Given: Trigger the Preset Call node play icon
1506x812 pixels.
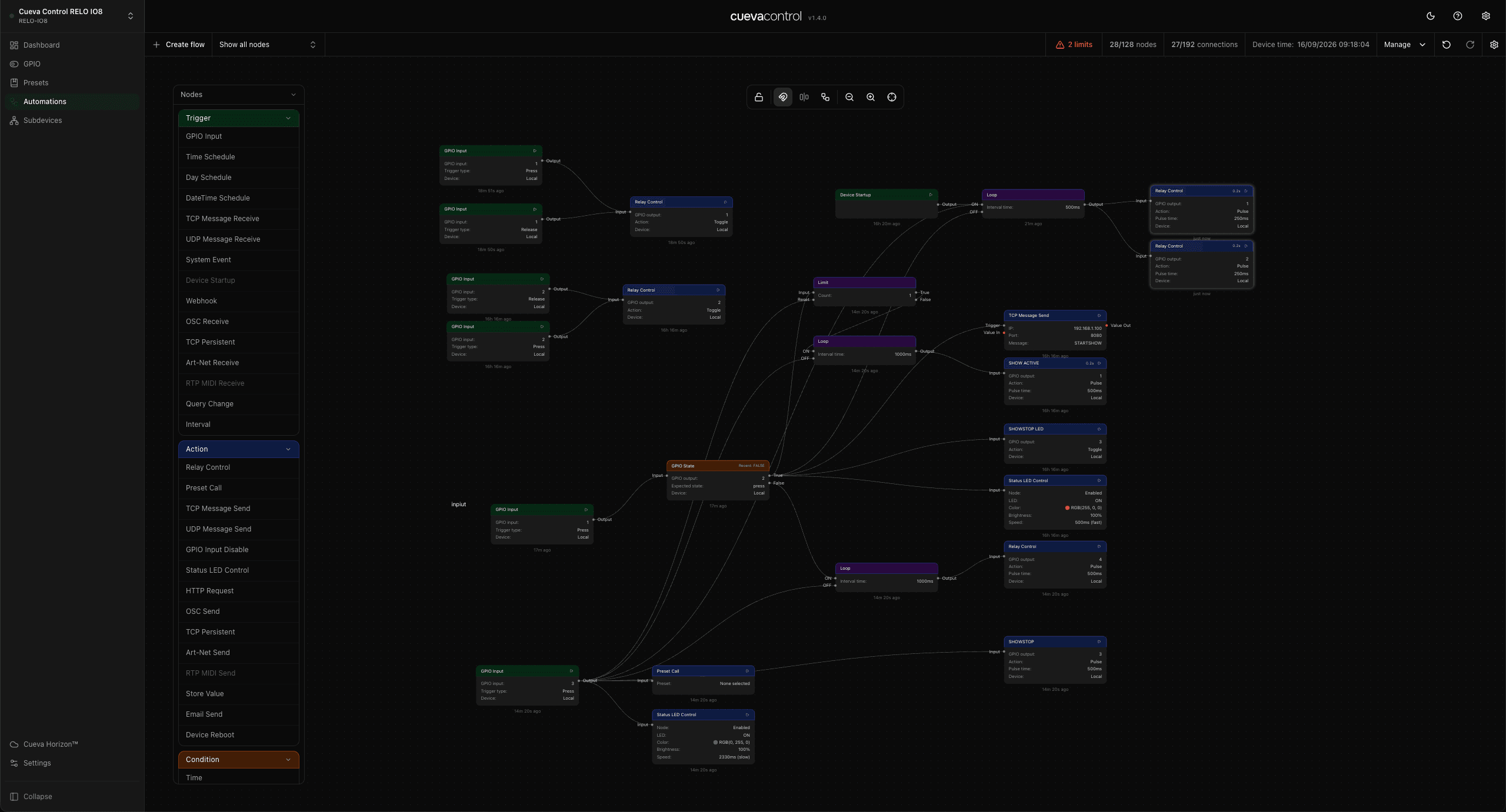Looking at the screenshot, I should 747,671.
